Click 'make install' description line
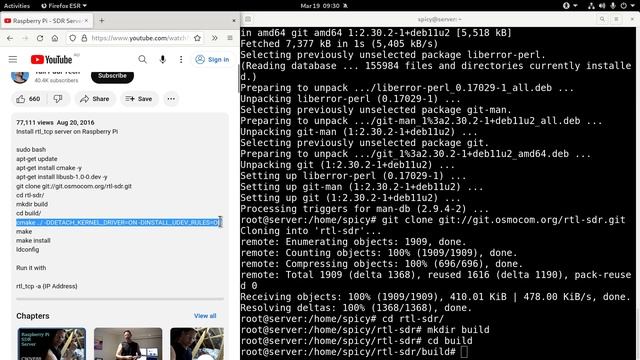The width and height of the screenshot is (640, 360). pyautogui.click(x=33, y=240)
